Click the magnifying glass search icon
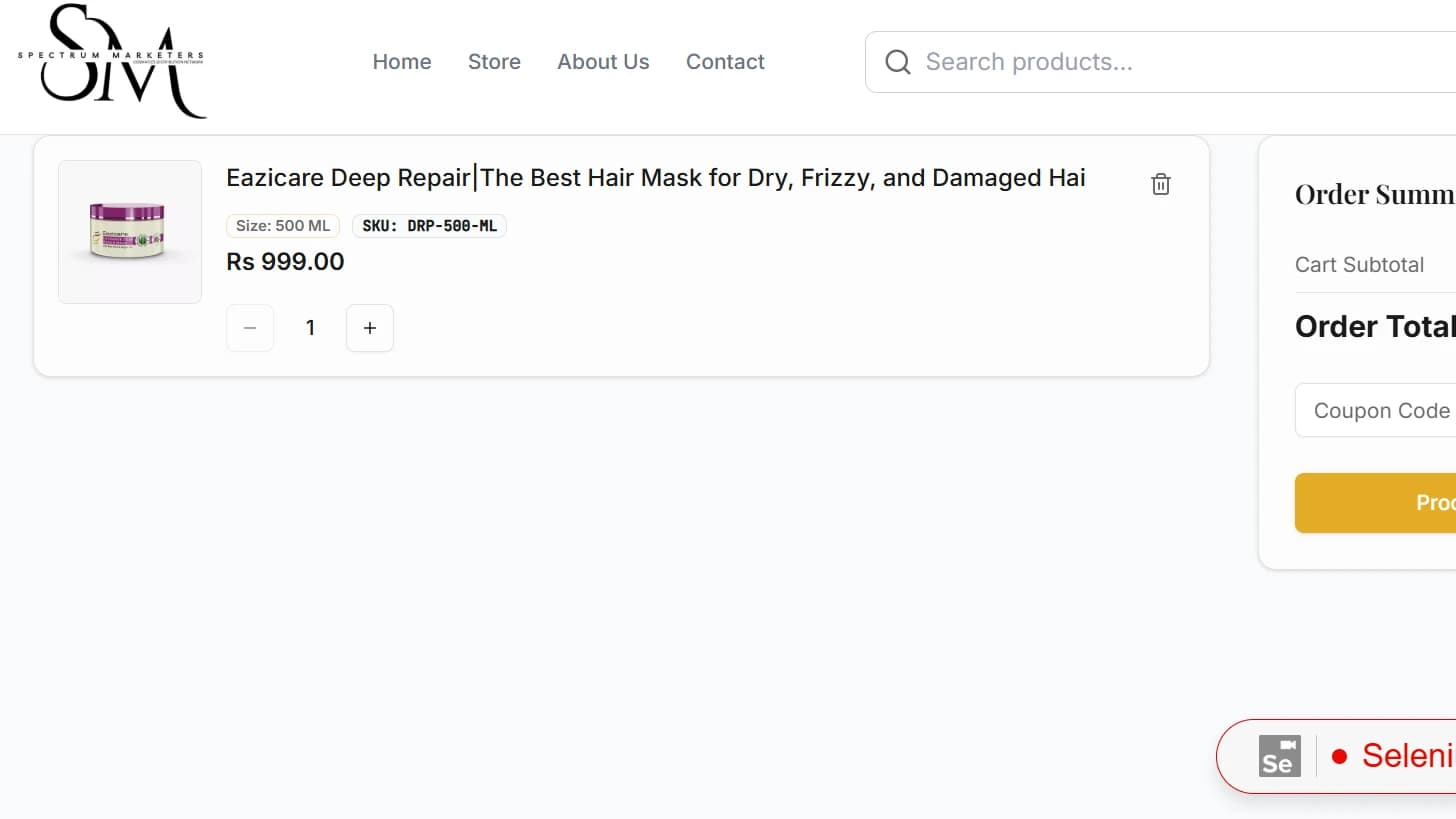This screenshot has width=1456, height=819. point(898,62)
